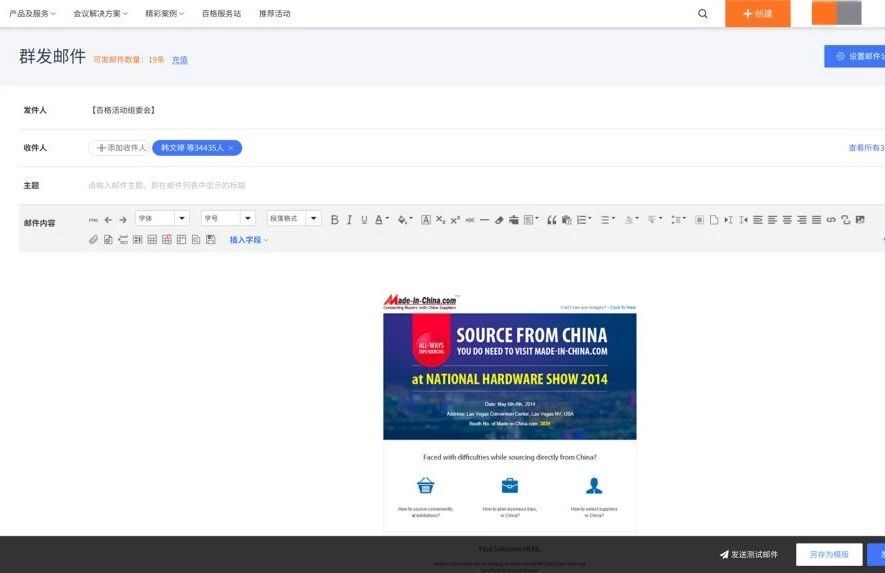Click the last icon in first toolbar row
This screenshot has width=885, height=573.
click(x=860, y=220)
